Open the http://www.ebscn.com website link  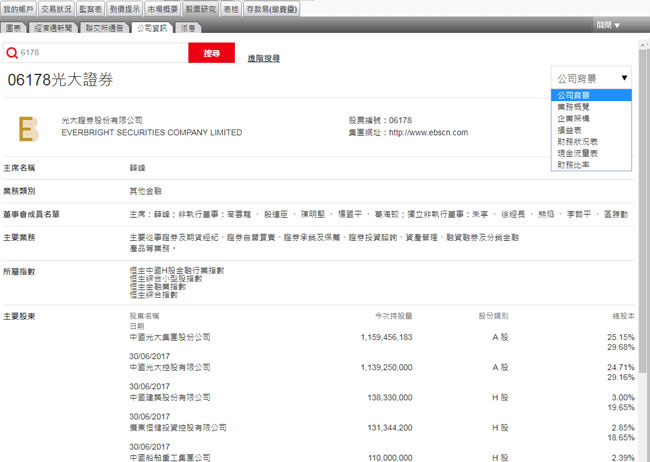(x=428, y=132)
